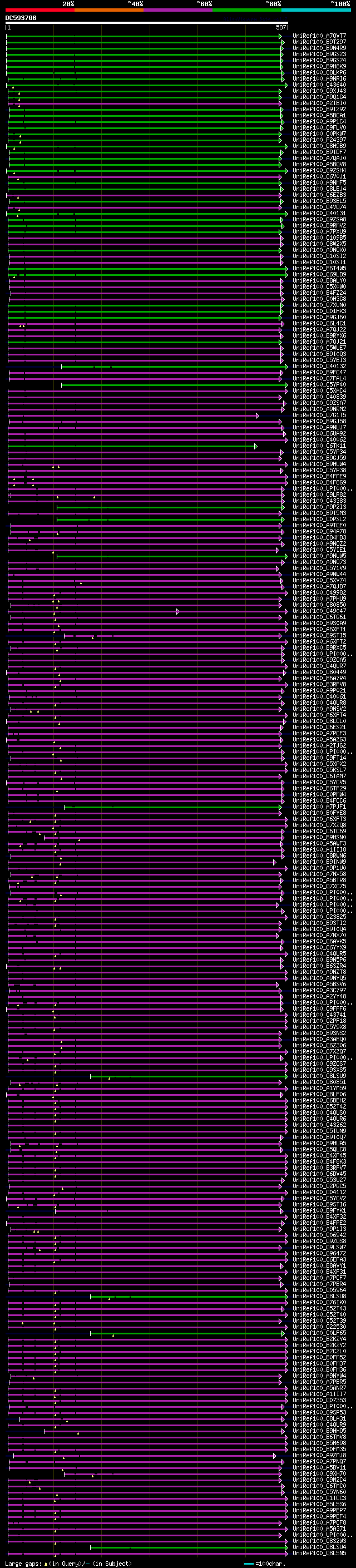Click the UniRef100_B0FM52 label
The image size is (356, 1568).
point(319,1357)
